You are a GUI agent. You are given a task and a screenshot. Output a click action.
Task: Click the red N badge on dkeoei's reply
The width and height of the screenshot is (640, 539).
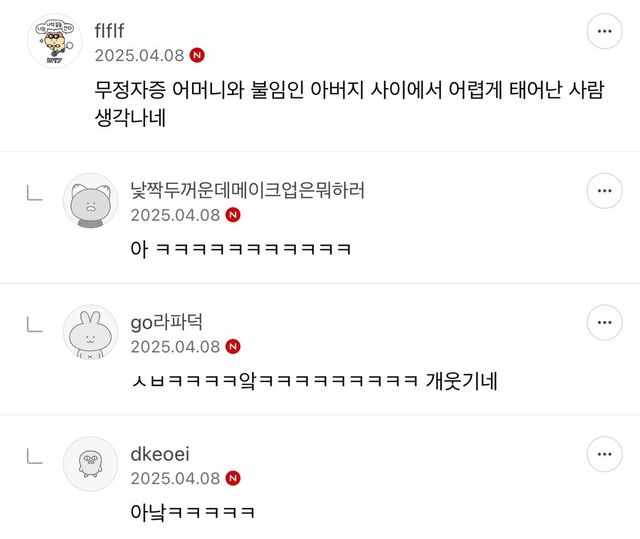233,478
